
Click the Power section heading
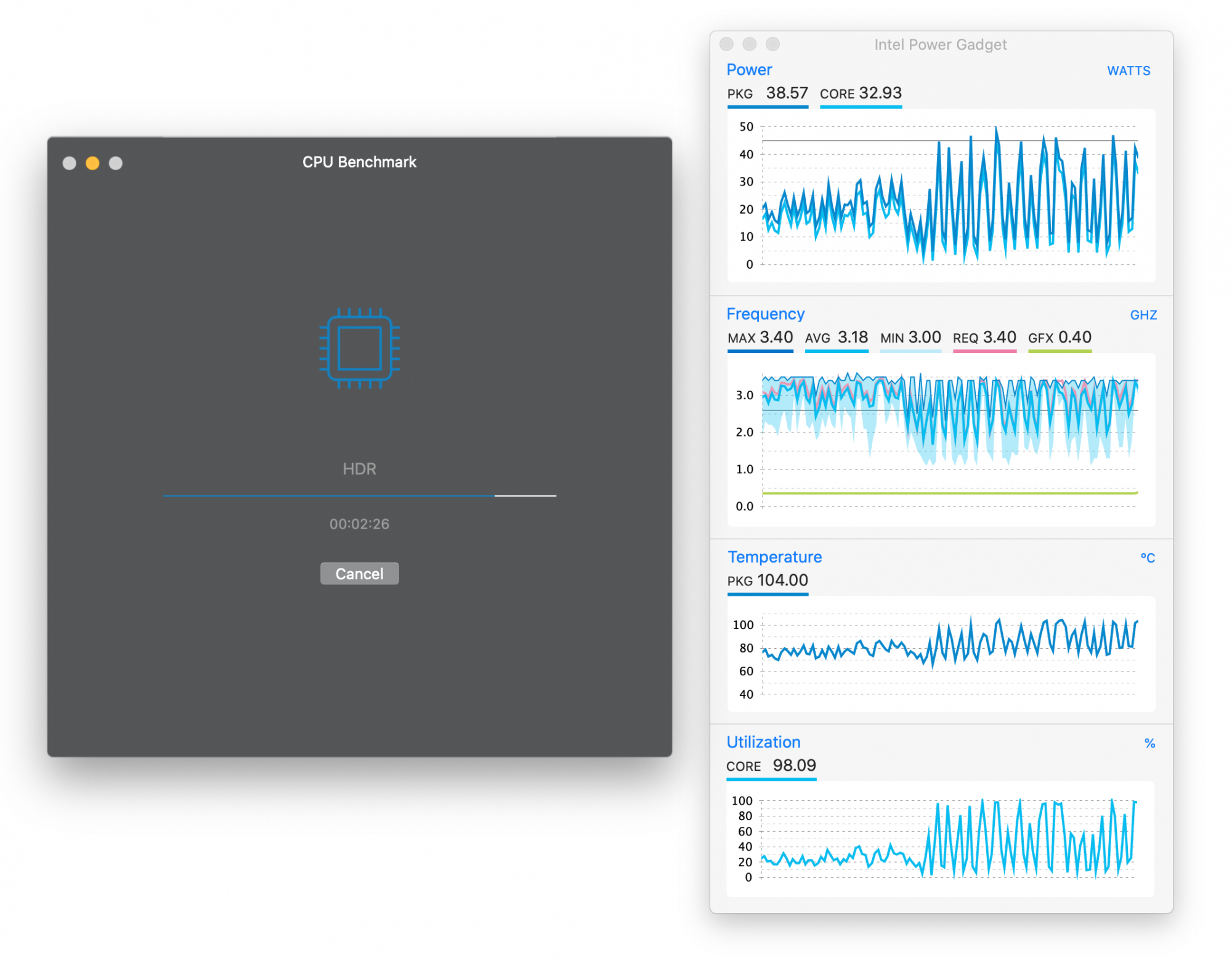coord(748,70)
